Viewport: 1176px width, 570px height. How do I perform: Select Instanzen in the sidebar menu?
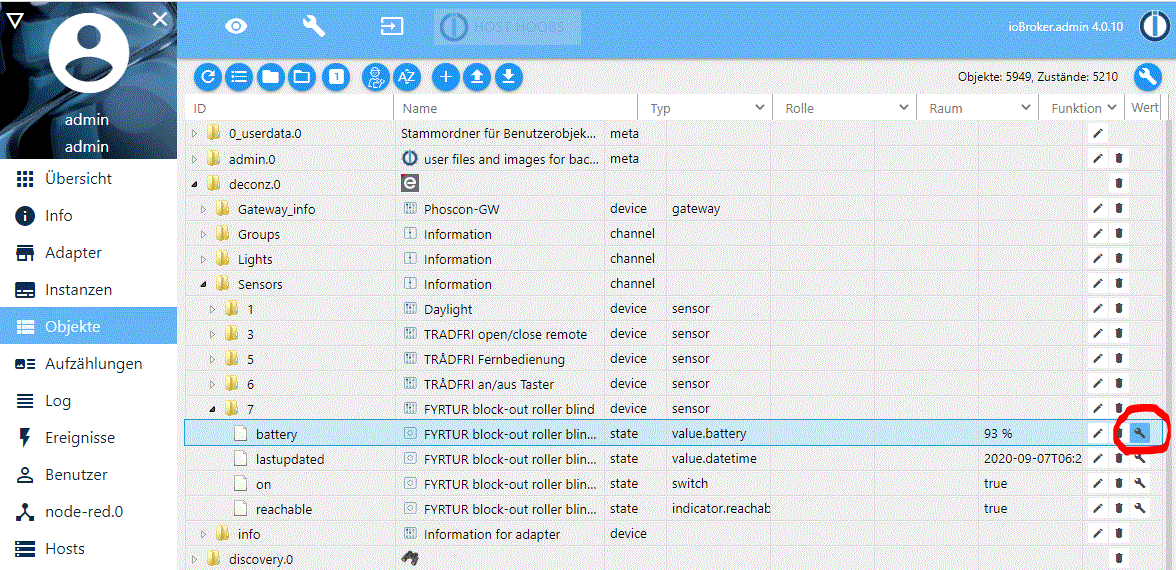point(78,290)
